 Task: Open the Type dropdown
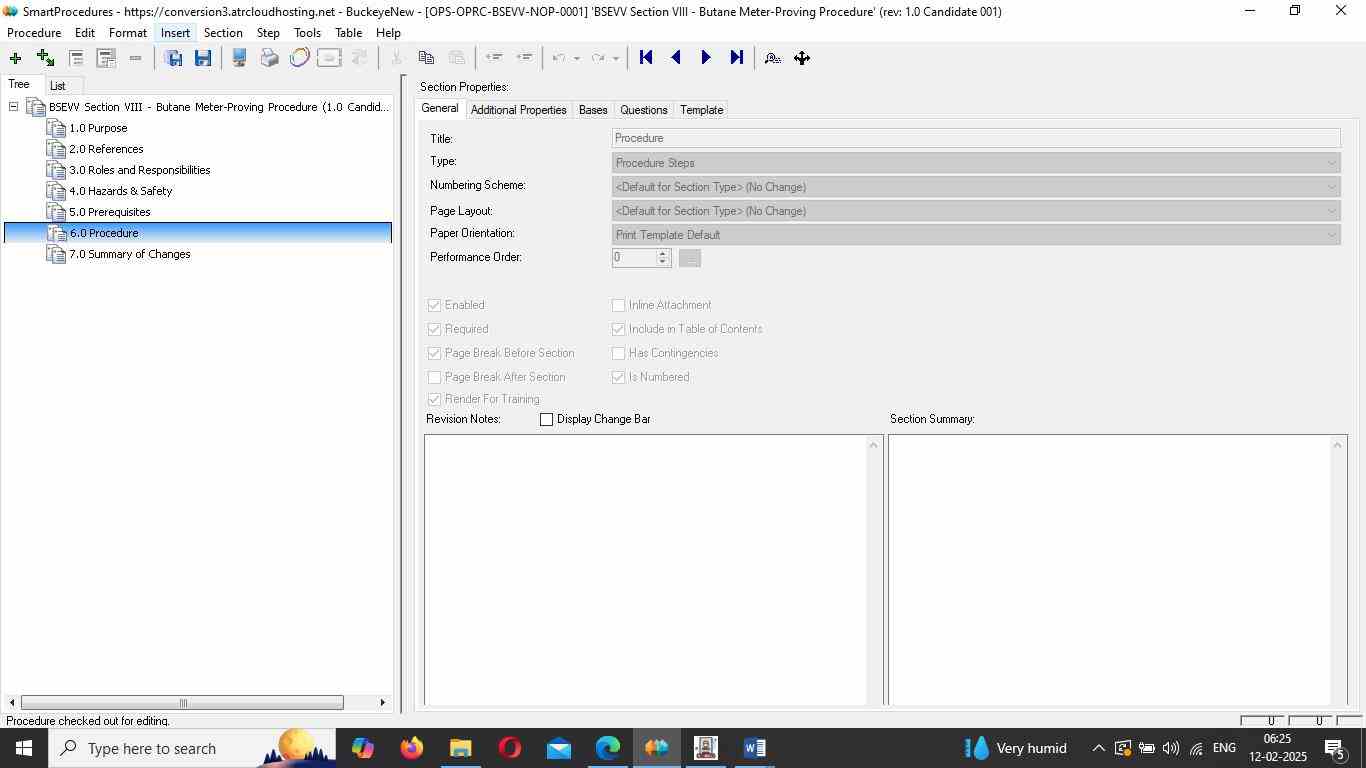[x=976, y=162]
